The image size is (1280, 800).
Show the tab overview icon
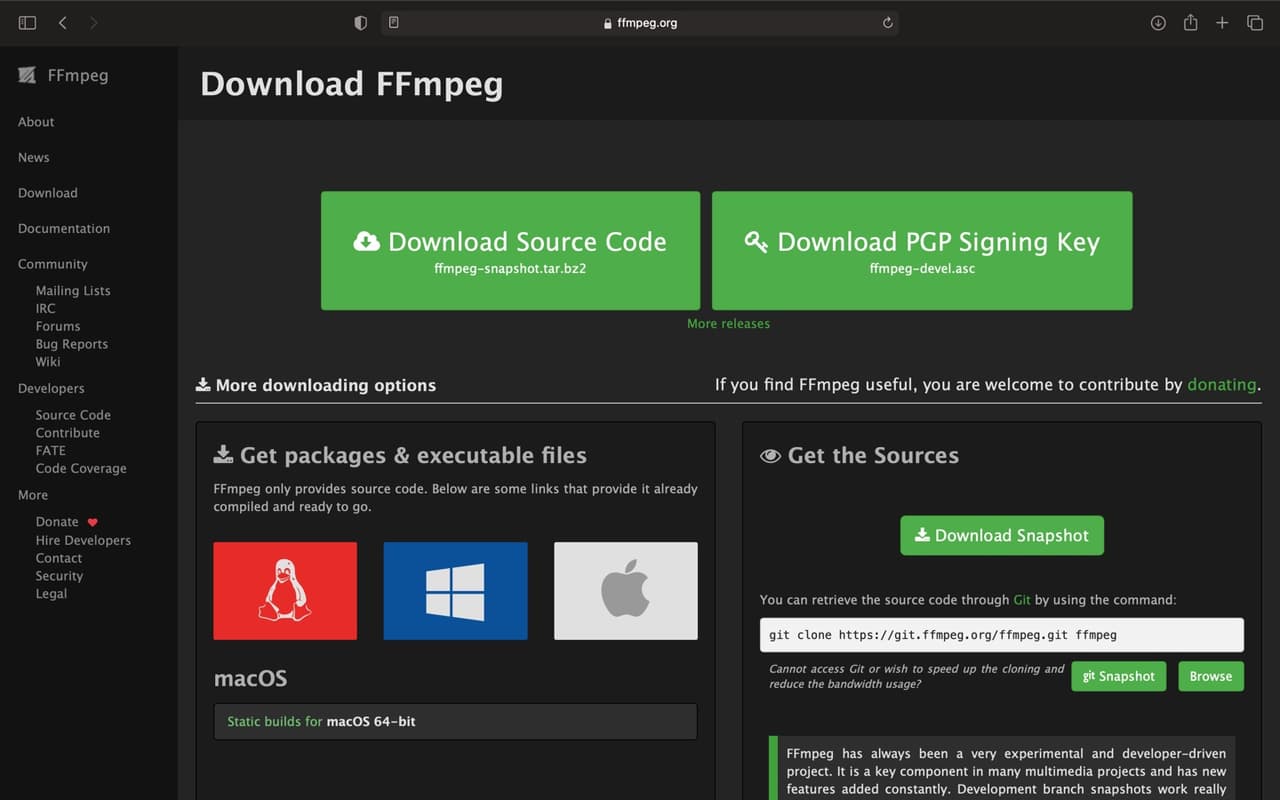pos(1254,23)
